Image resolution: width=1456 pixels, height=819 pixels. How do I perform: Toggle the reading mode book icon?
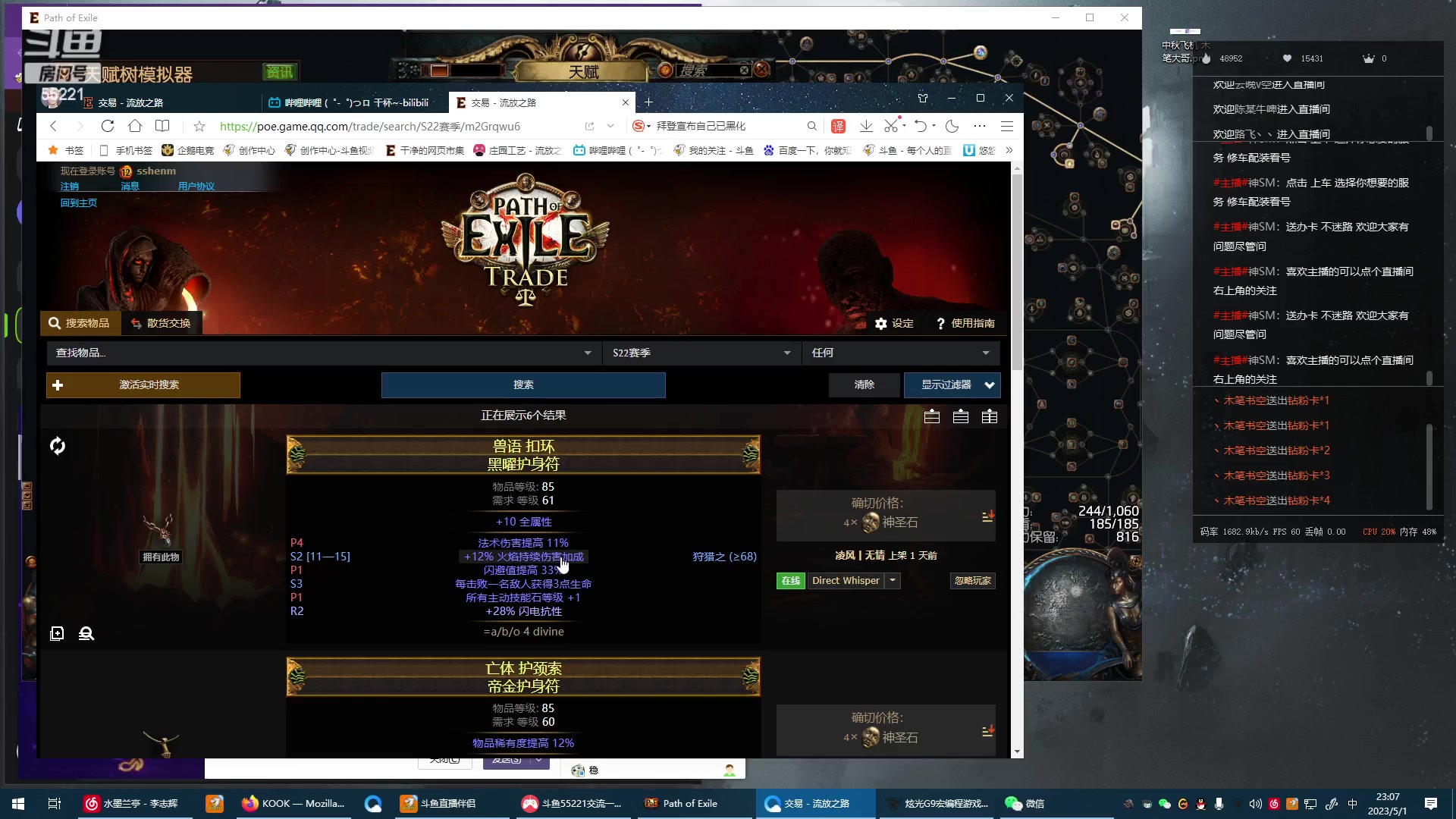pyautogui.click(x=162, y=126)
